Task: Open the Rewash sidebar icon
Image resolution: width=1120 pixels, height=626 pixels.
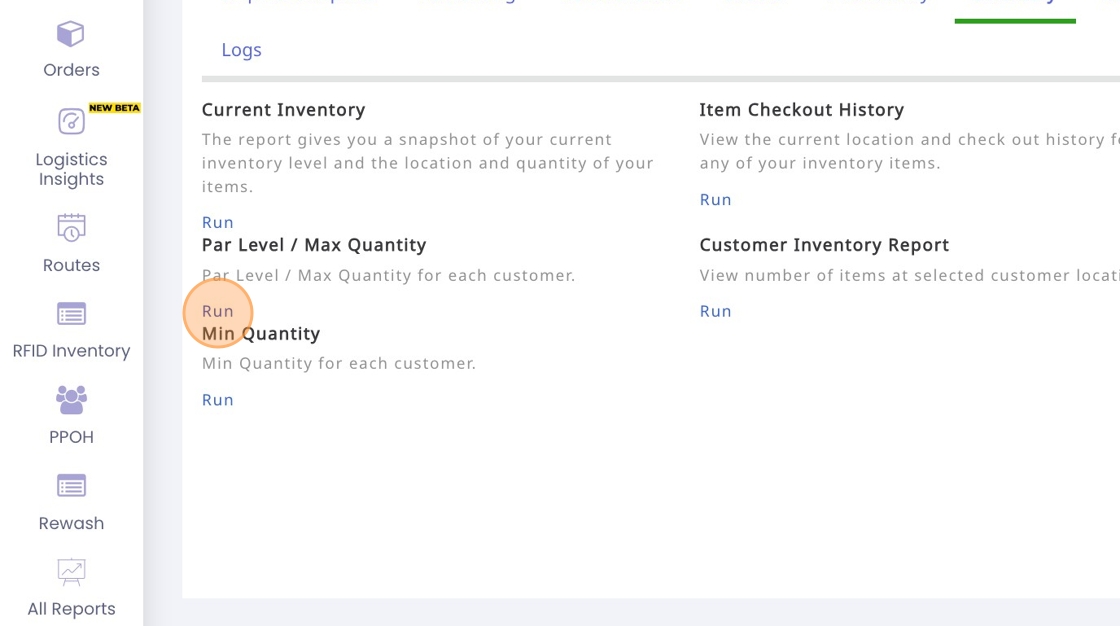Action: (x=71, y=486)
